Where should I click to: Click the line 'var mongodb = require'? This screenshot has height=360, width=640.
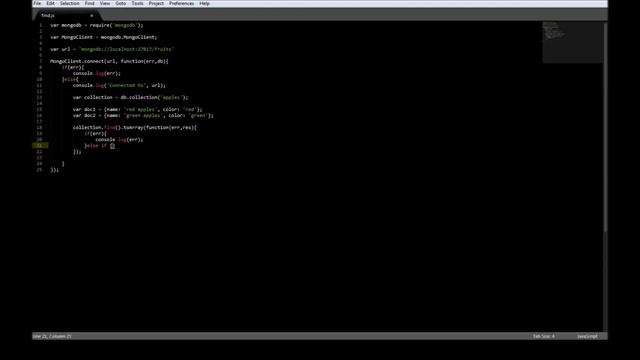(97, 25)
